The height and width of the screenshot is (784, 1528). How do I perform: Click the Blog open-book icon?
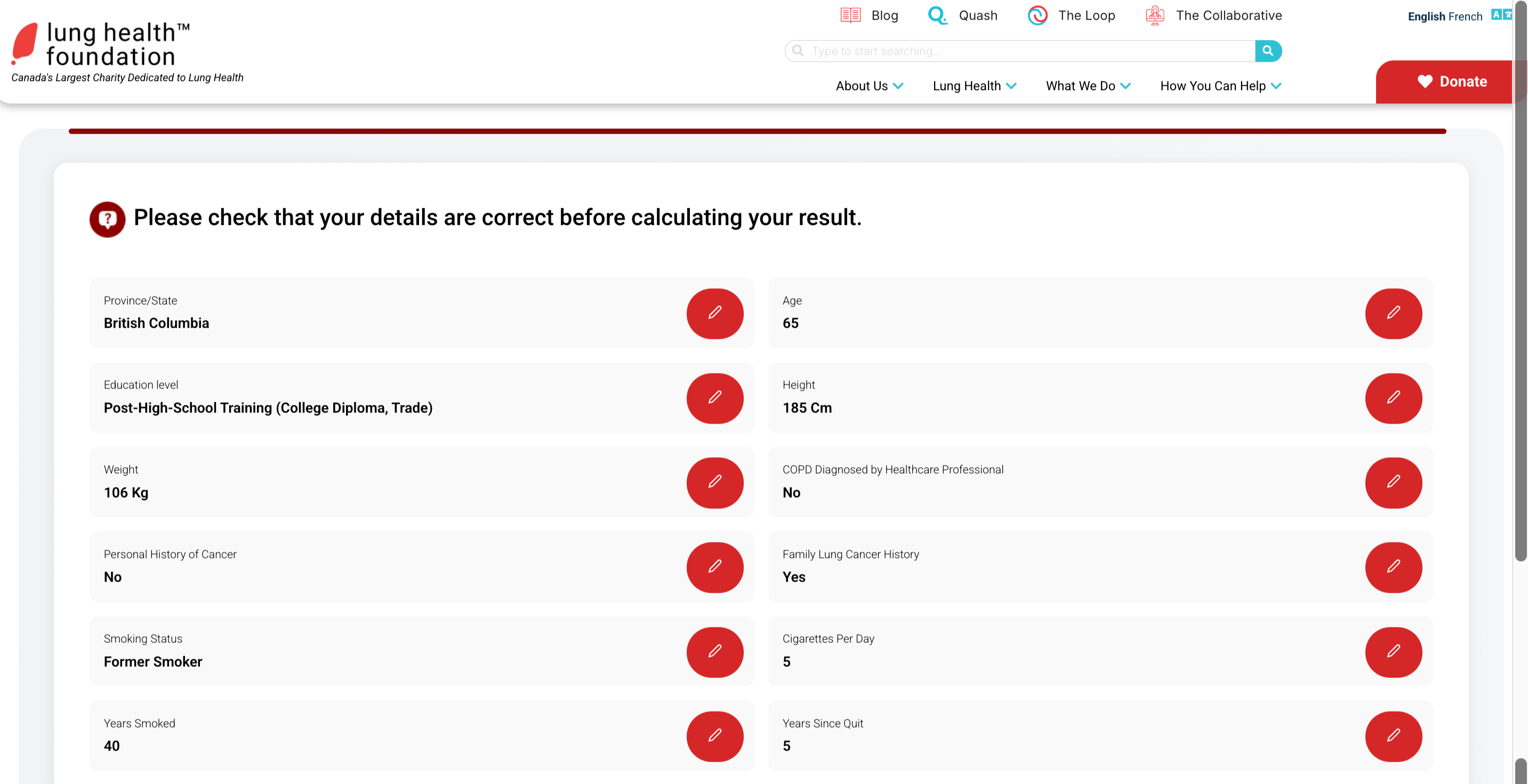point(849,15)
